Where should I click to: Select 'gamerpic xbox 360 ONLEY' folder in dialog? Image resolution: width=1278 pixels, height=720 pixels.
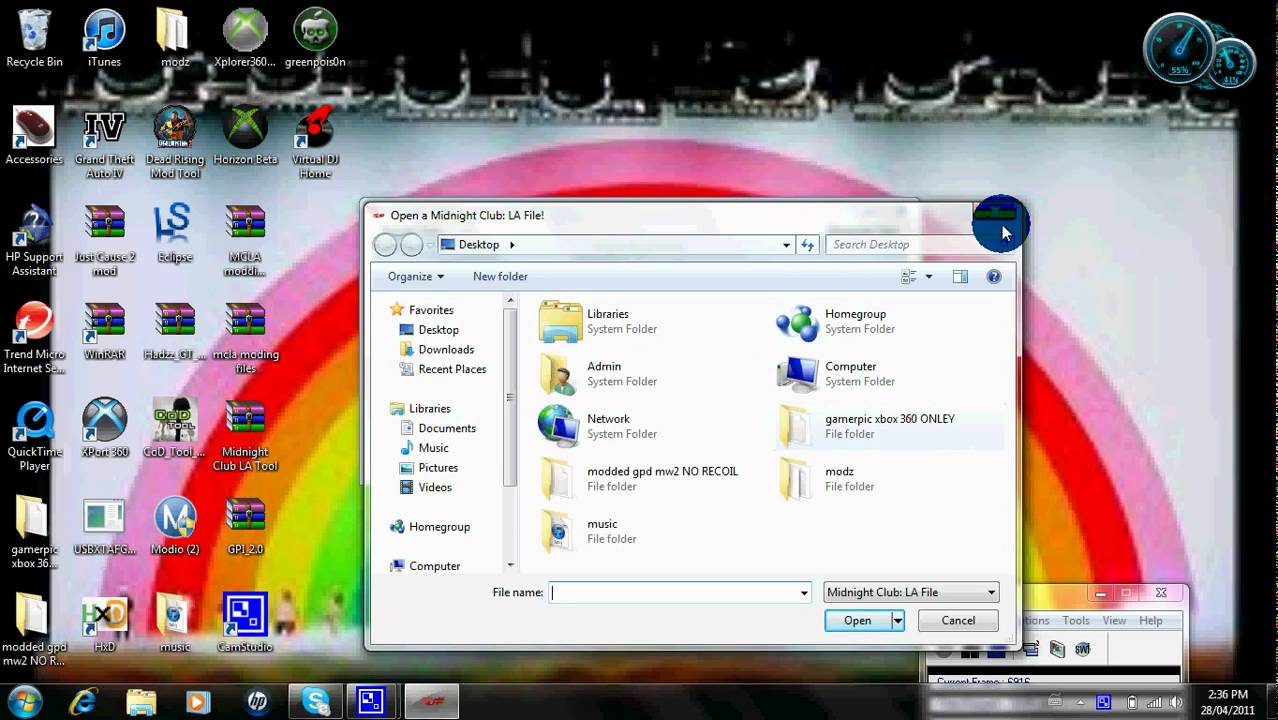coord(888,426)
